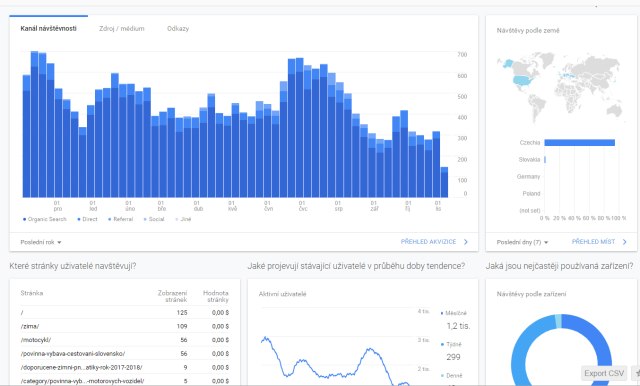This screenshot has height=386, width=640.
Task: Open the Poslední rok date range dropdown
Action: tap(41, 242)
